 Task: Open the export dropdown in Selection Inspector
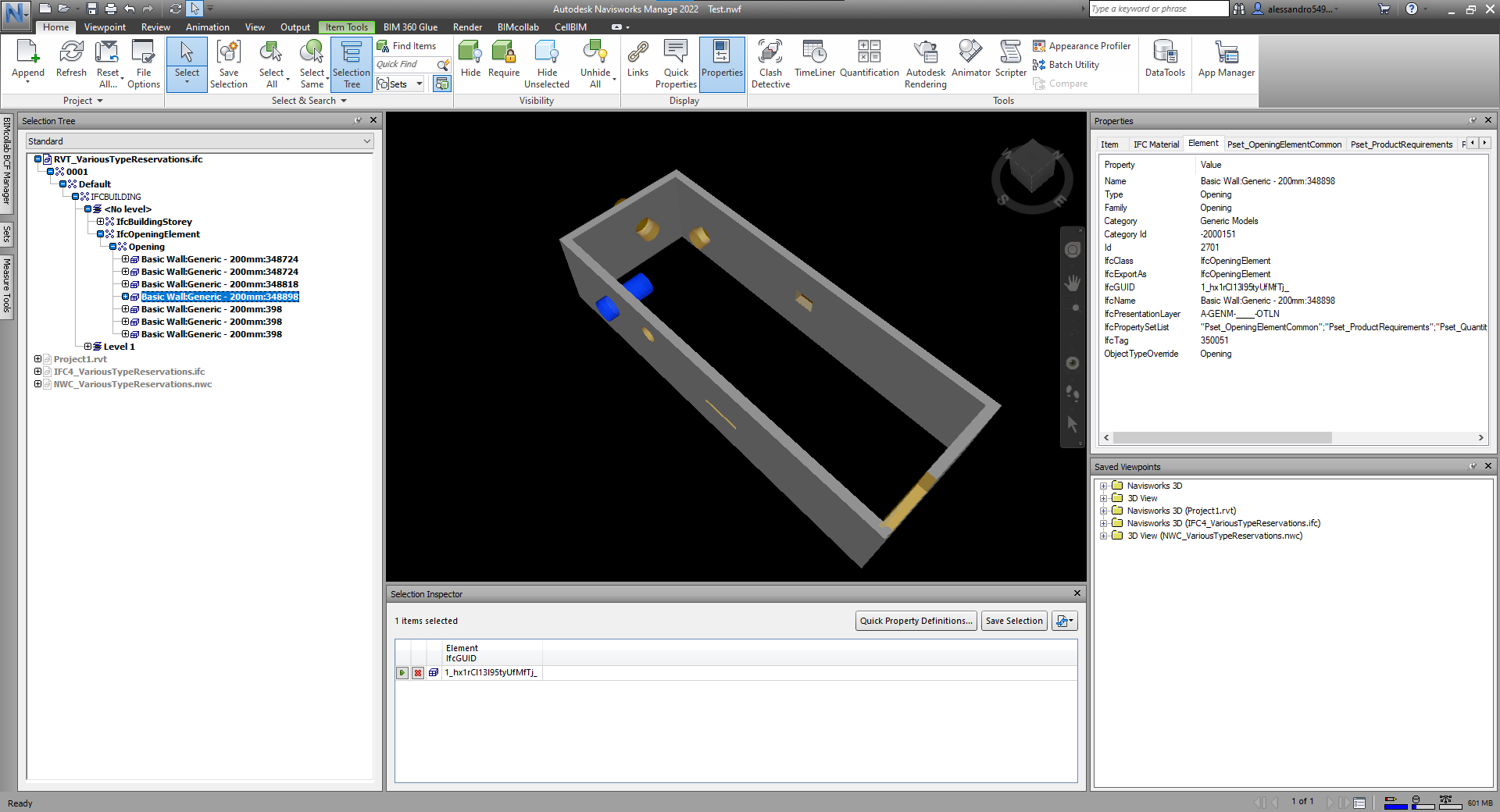pyautogui.click(x=1064, y=621)
